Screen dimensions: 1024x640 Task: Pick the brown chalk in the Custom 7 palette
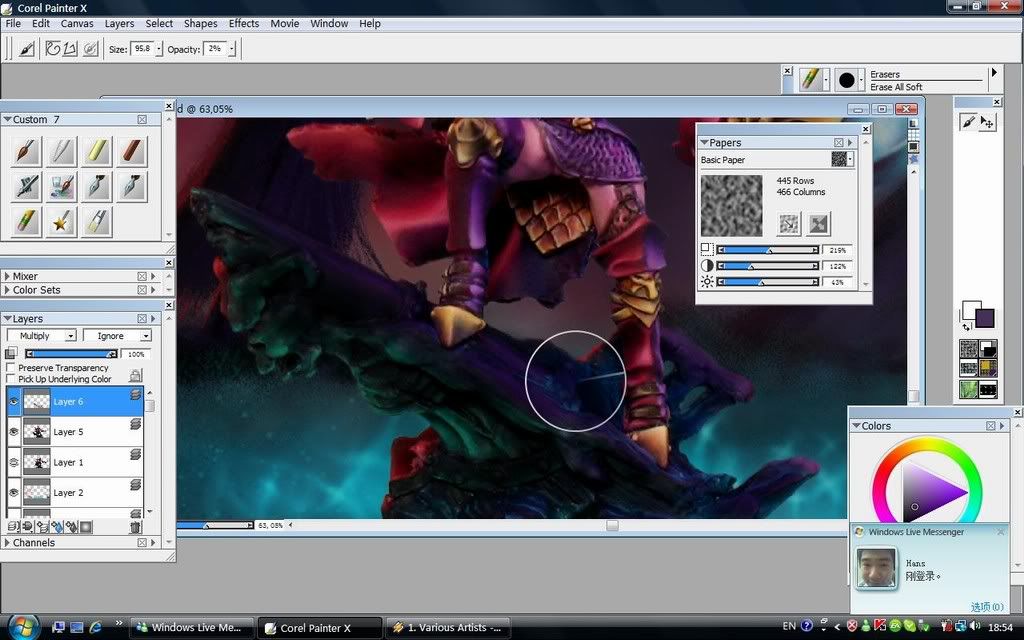coord(131,152)
